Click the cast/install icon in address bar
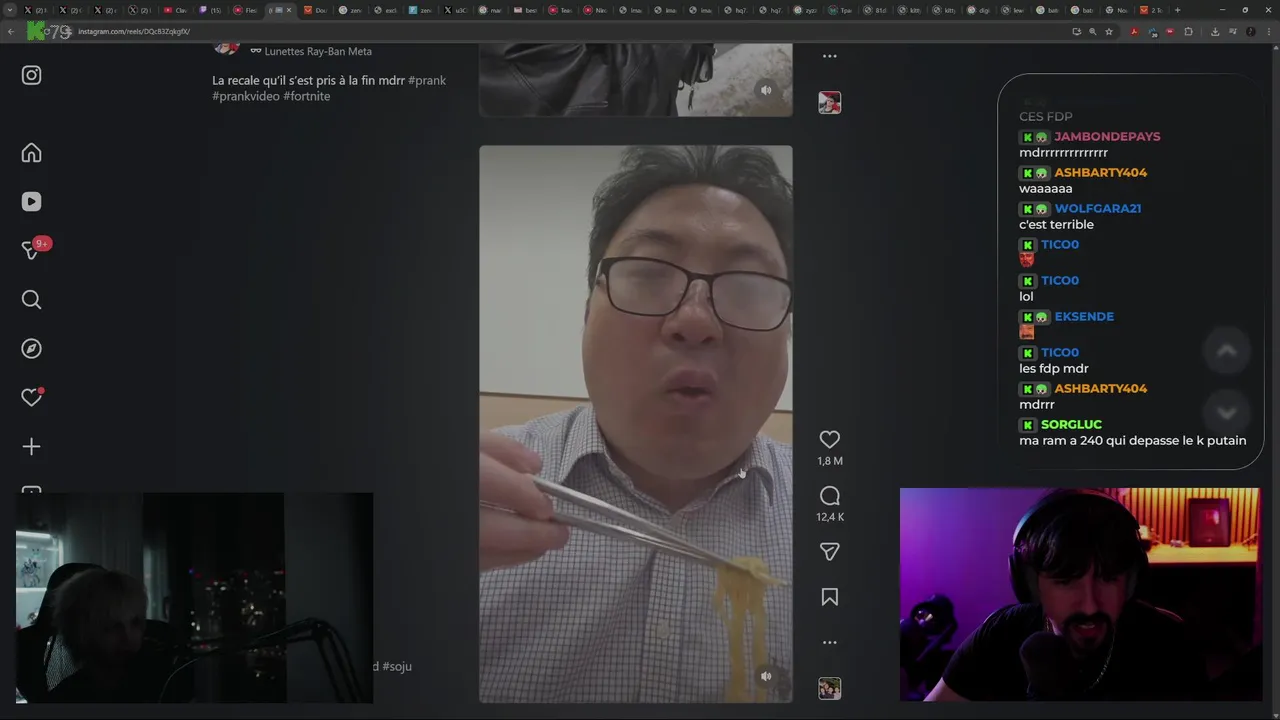 click(1076, 32)
